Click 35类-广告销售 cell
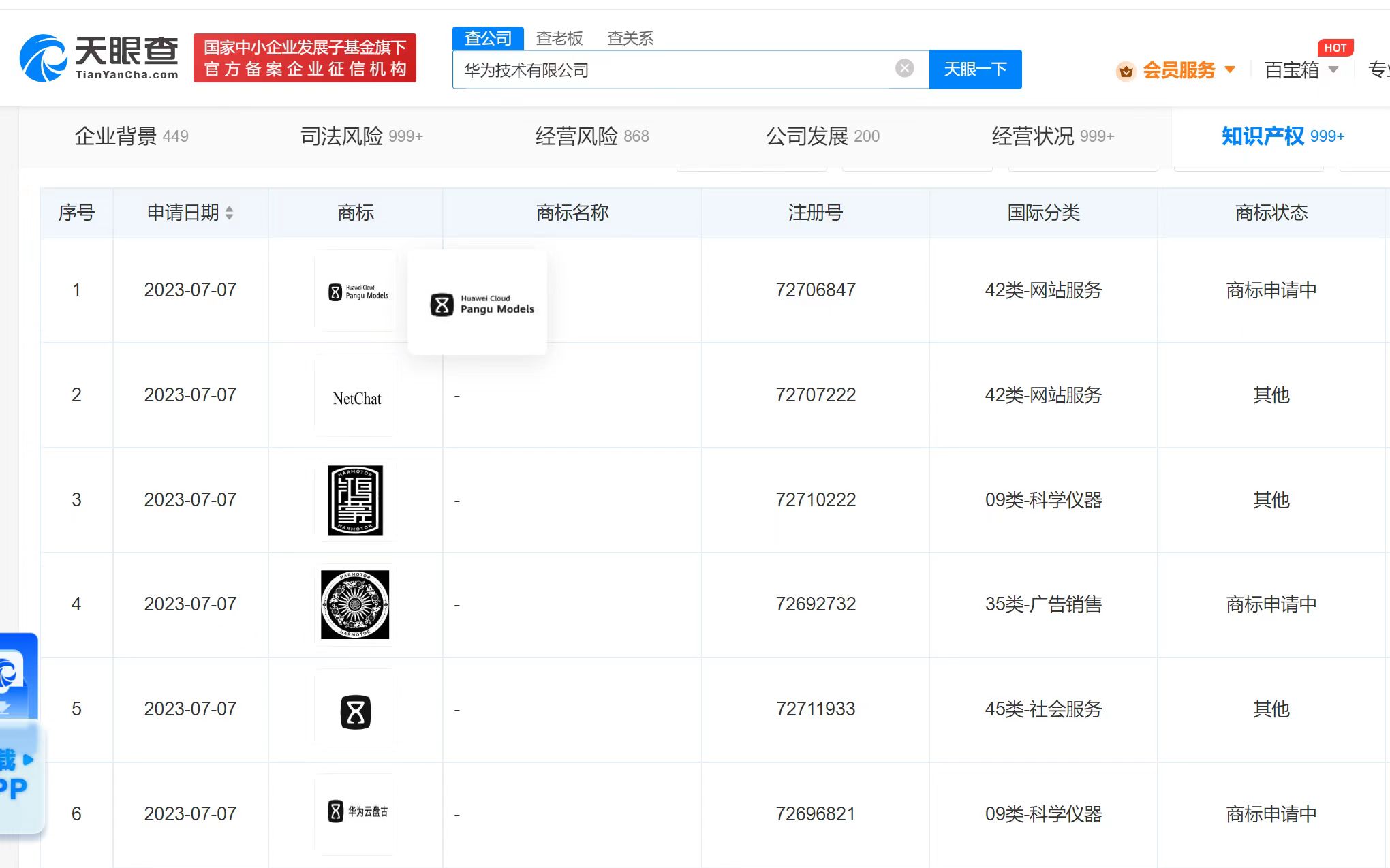The width and height of the screenshot is (1390, 868). [x=1043, y=604]
